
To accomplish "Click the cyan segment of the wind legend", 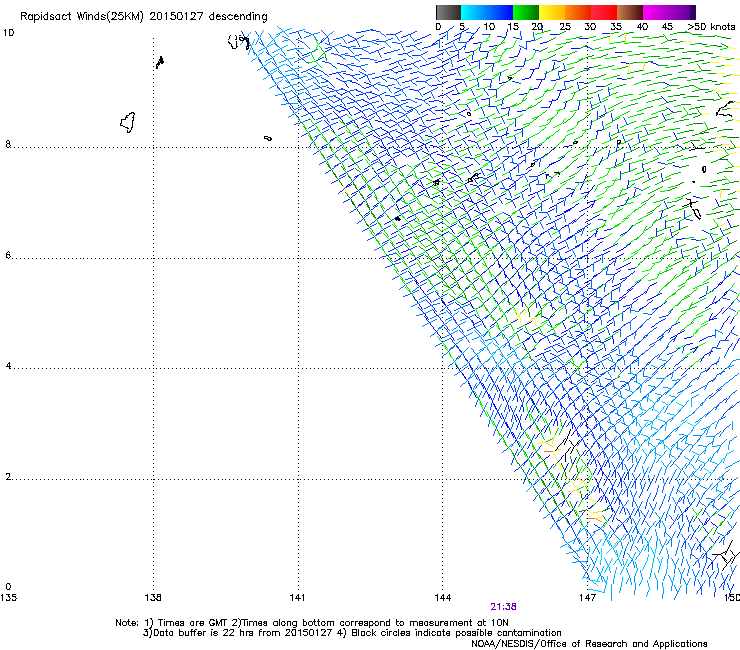I will 487,12.
